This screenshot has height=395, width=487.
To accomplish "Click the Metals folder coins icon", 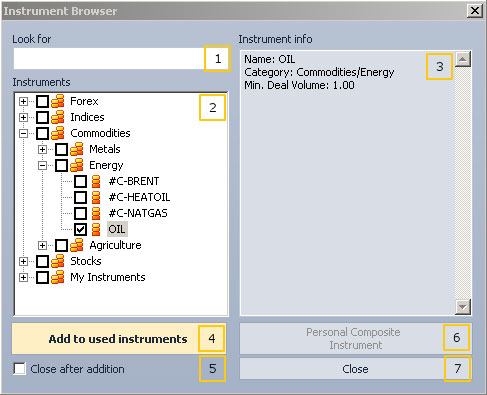I will pos(77,149).
